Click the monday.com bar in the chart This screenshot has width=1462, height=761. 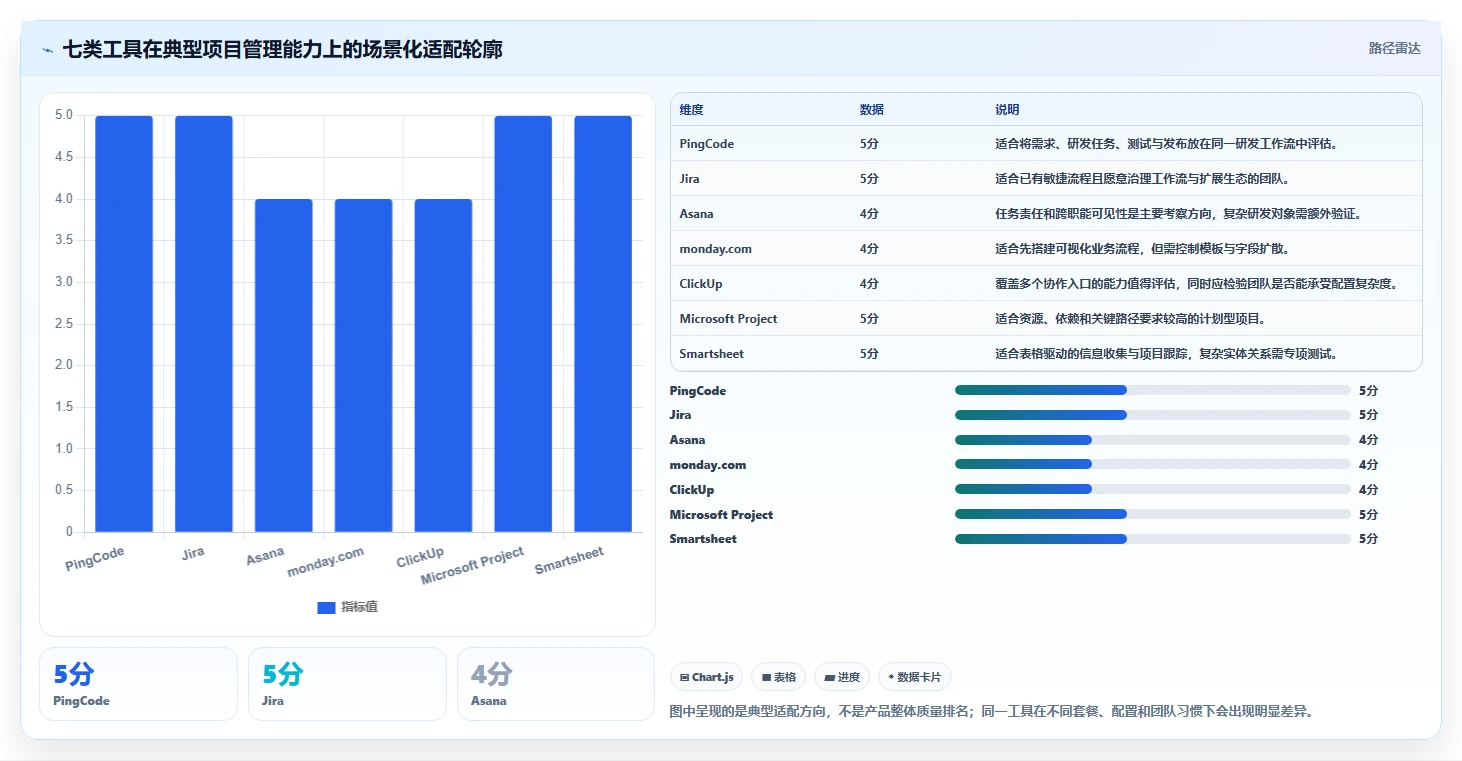coord(364,366)
